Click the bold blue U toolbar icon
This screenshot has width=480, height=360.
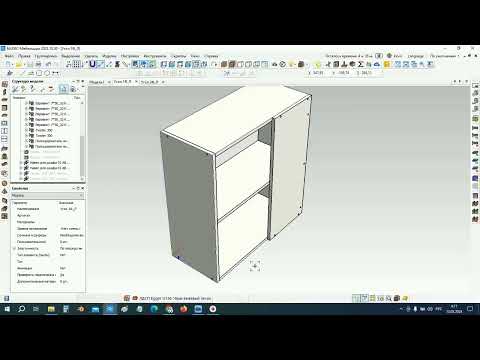(x=93, y=64)
